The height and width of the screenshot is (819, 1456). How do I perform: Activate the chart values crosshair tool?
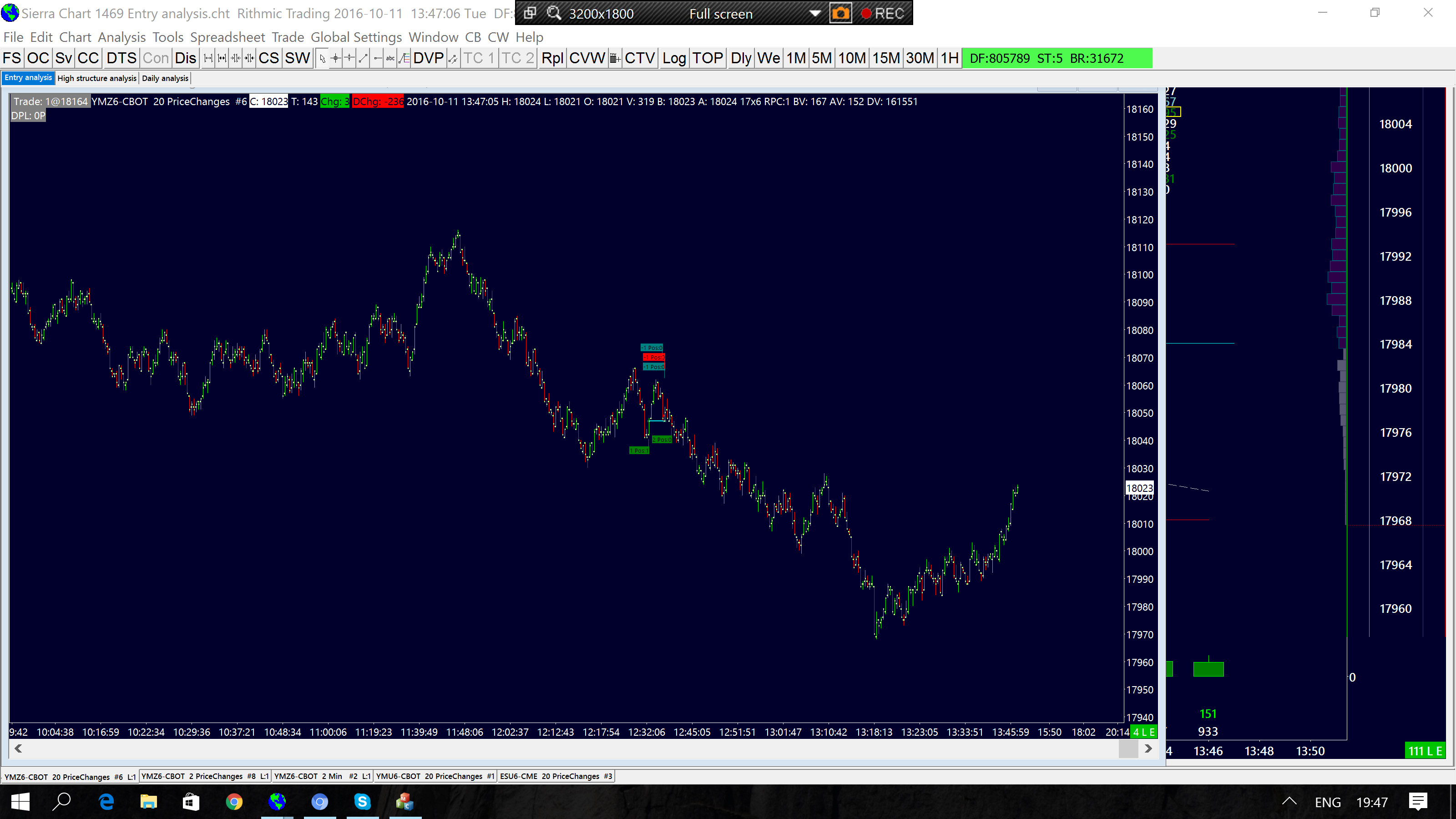pos(336,58)
